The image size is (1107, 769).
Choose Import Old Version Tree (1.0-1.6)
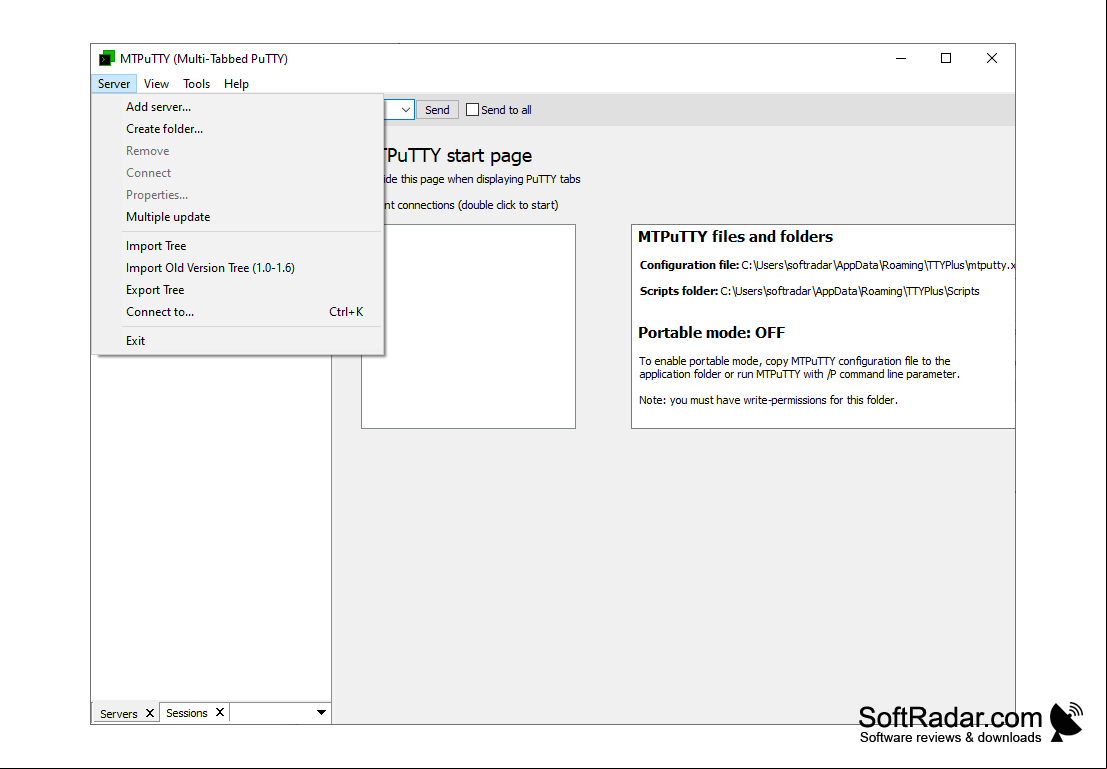238,268
